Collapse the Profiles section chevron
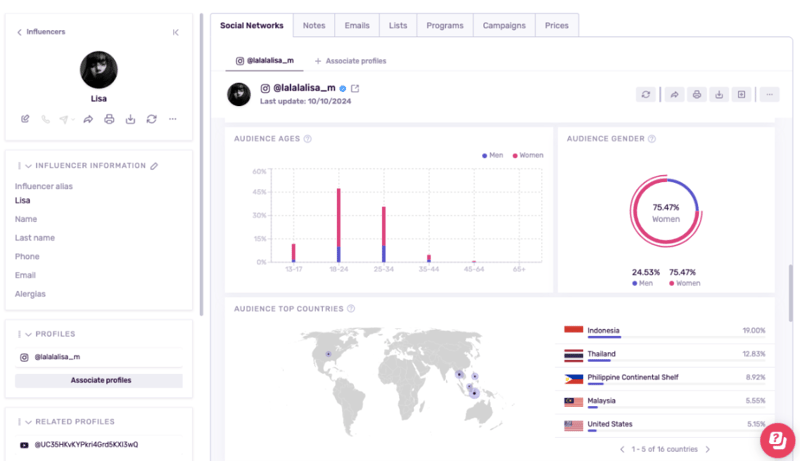Viewport: 800px width, 461px height. (x=28, y=334)
